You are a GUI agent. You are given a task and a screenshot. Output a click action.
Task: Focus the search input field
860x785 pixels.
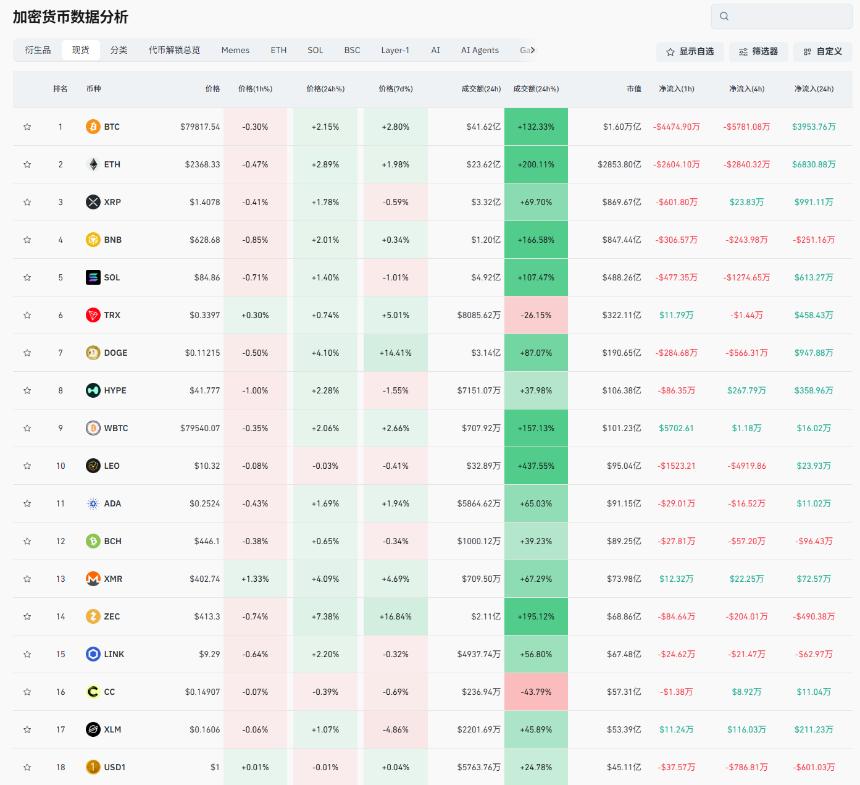click(x=782, y=16)
